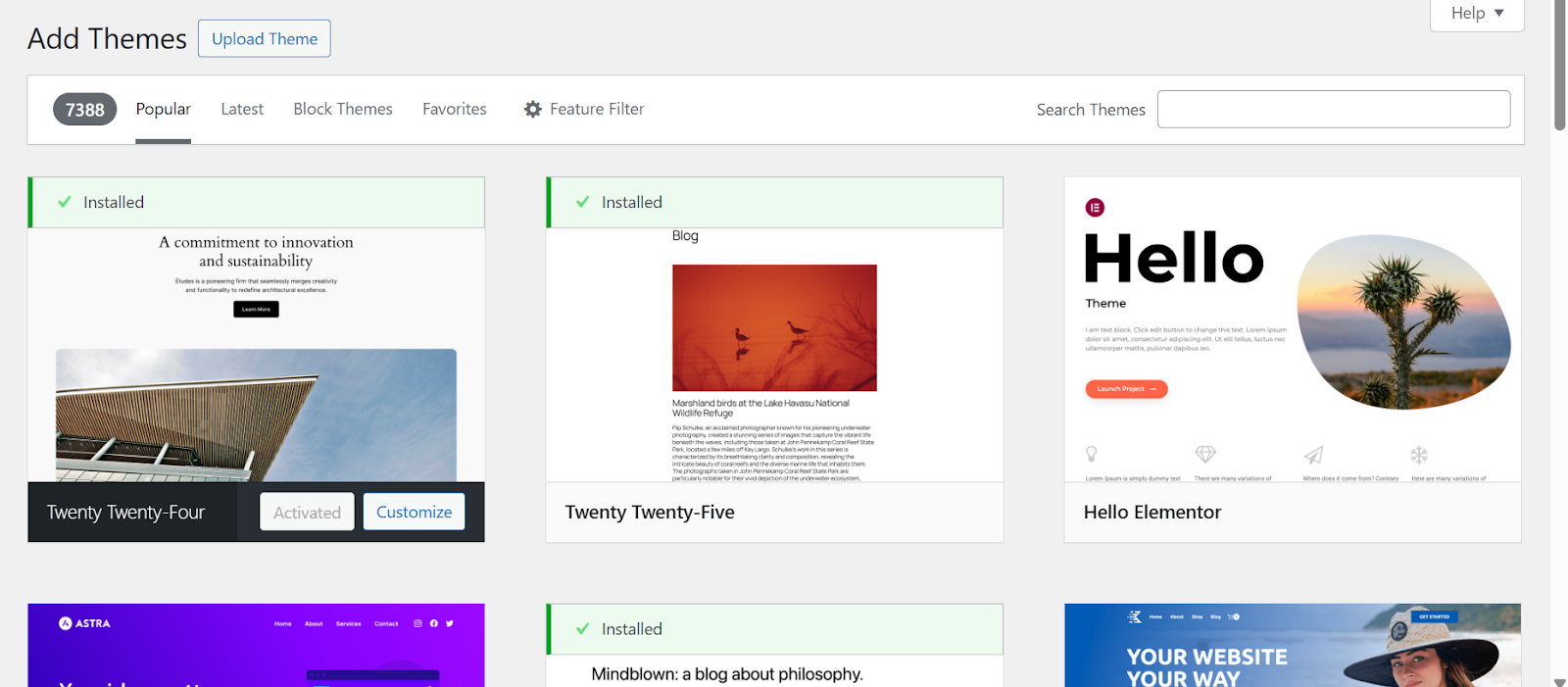Click the Activated button on Twenty Twenty-Four
The width and height of the screenshot is (1568, 687).
307,512
